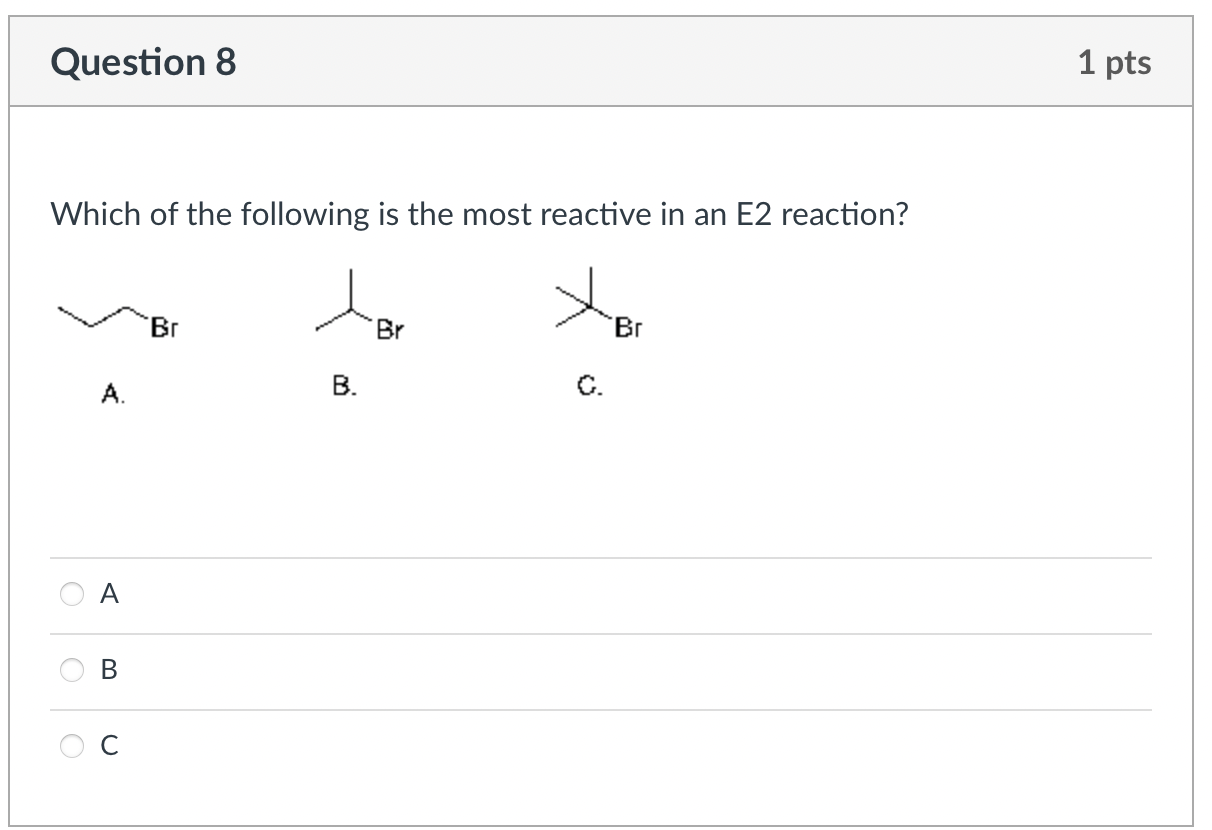
Task: Select radio button A
Action: (71, 594)
